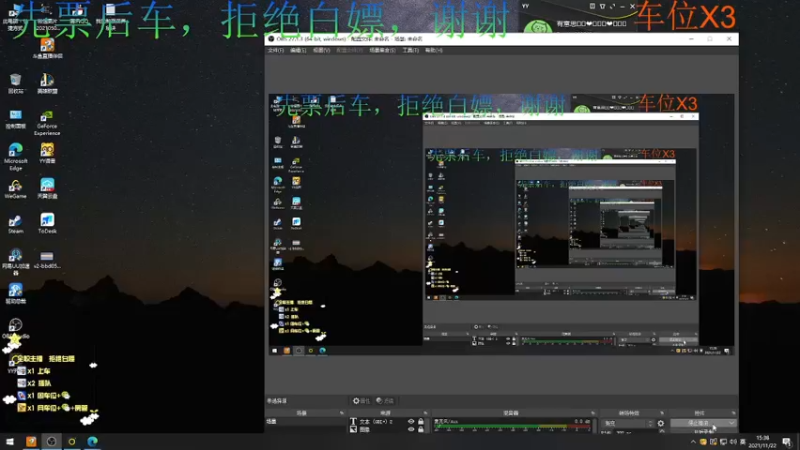Screen dimensions: 800x450
Task: Open the 控制面板 desktop icon
Action: click(x=15, y=118)
